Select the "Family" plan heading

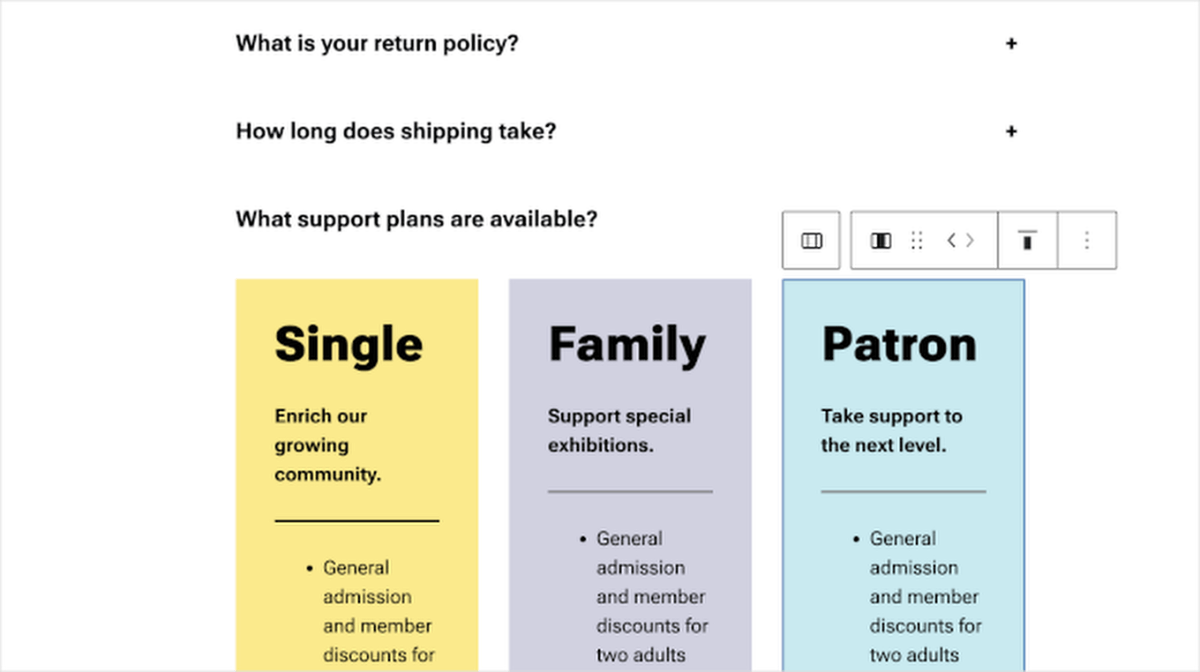(x=626, y=344)
